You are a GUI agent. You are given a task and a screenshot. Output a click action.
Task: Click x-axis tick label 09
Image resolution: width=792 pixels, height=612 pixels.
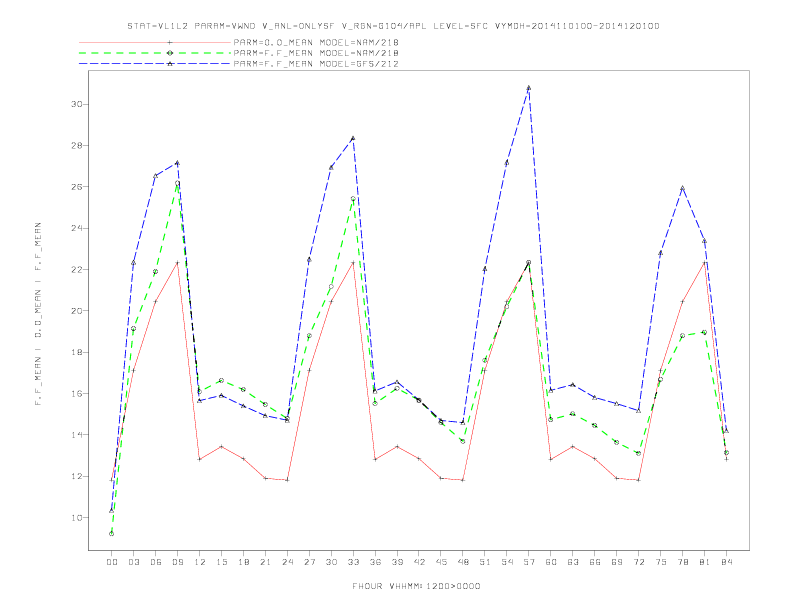(177, 562)
